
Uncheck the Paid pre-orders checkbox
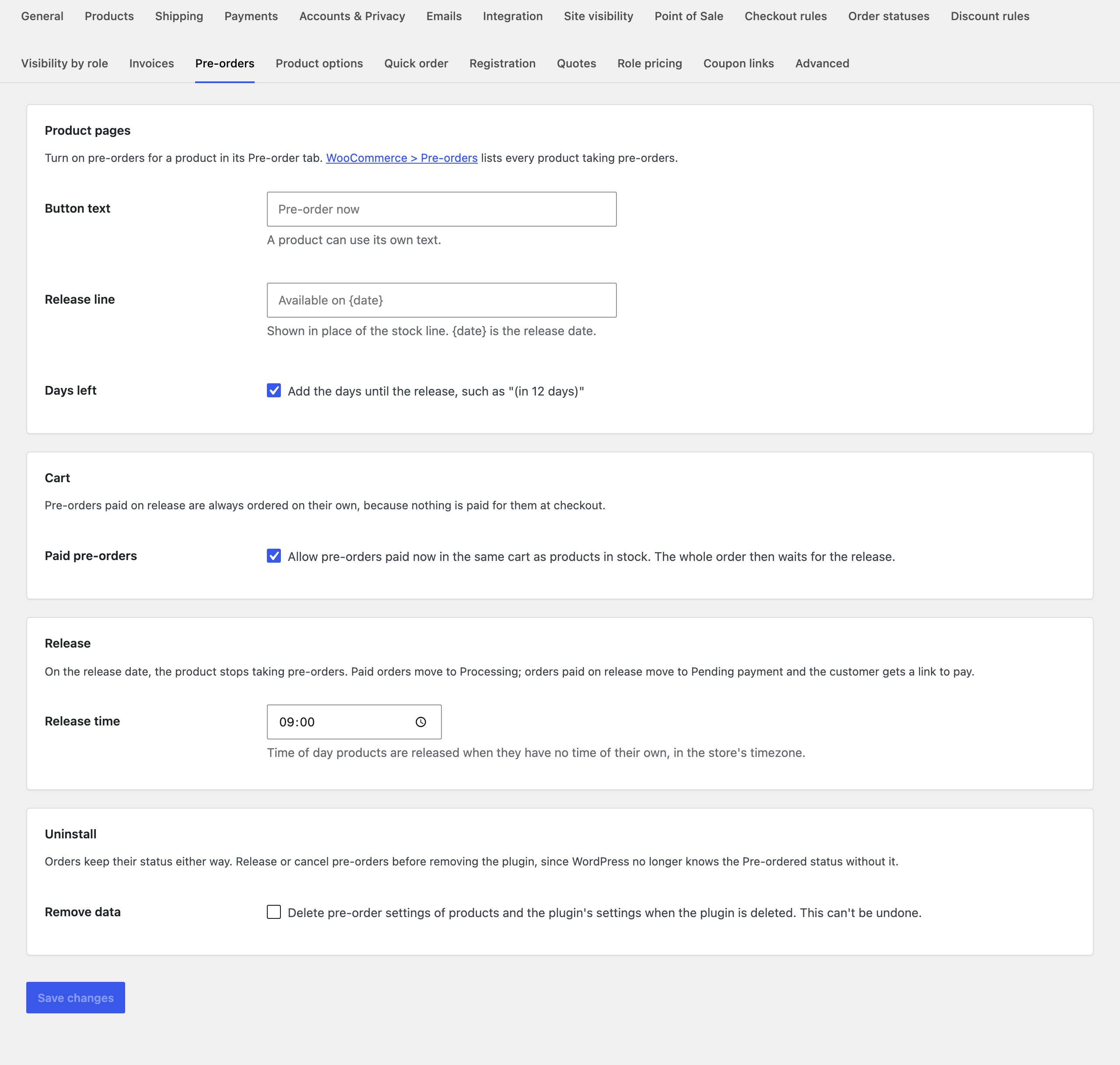pos(273,556)
